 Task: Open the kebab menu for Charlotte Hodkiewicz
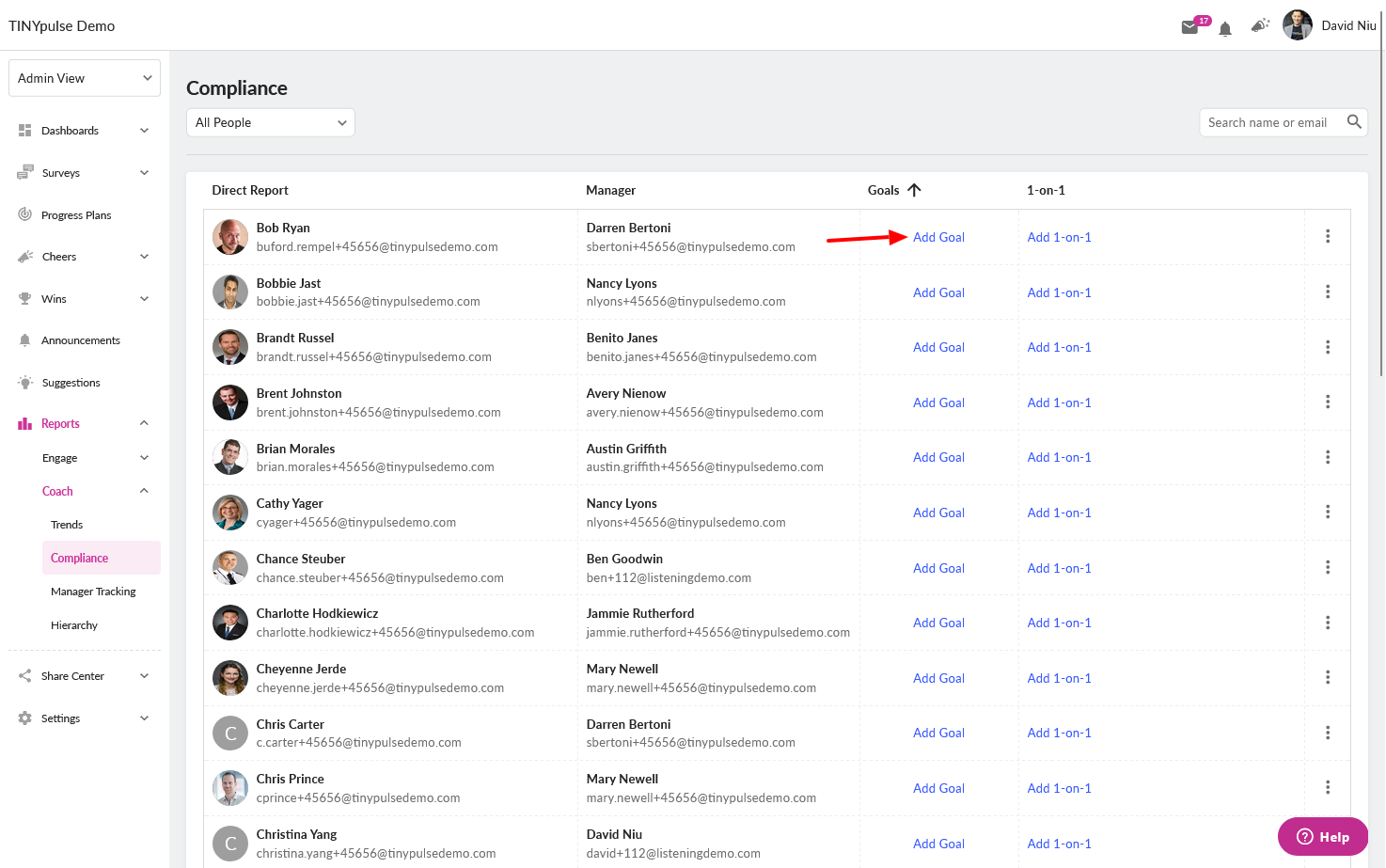1328,623
